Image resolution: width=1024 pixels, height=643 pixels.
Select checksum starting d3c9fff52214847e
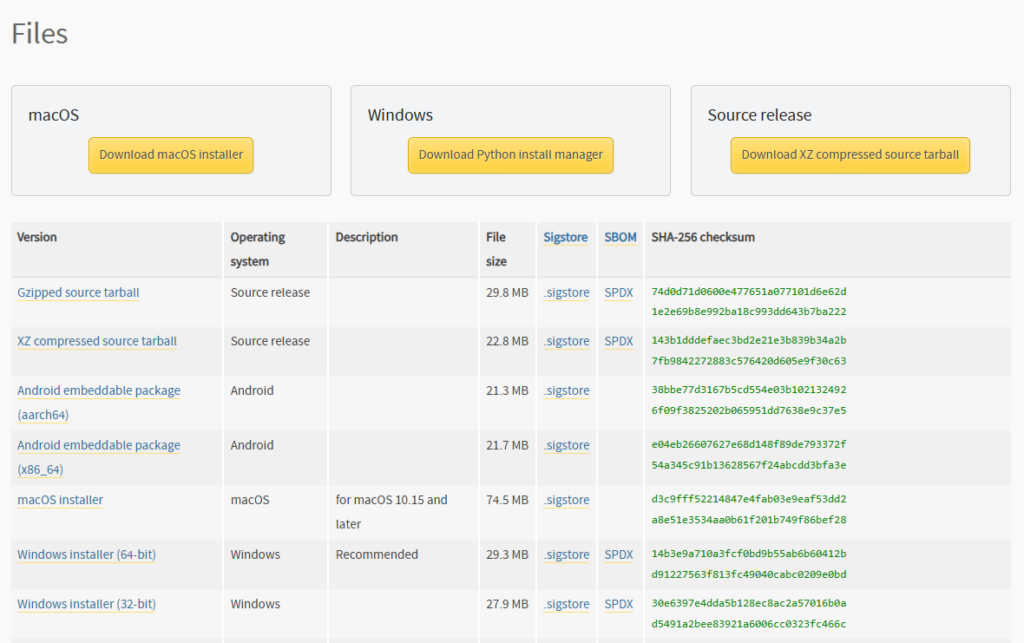pyautogui.click(x=748, y=510)
